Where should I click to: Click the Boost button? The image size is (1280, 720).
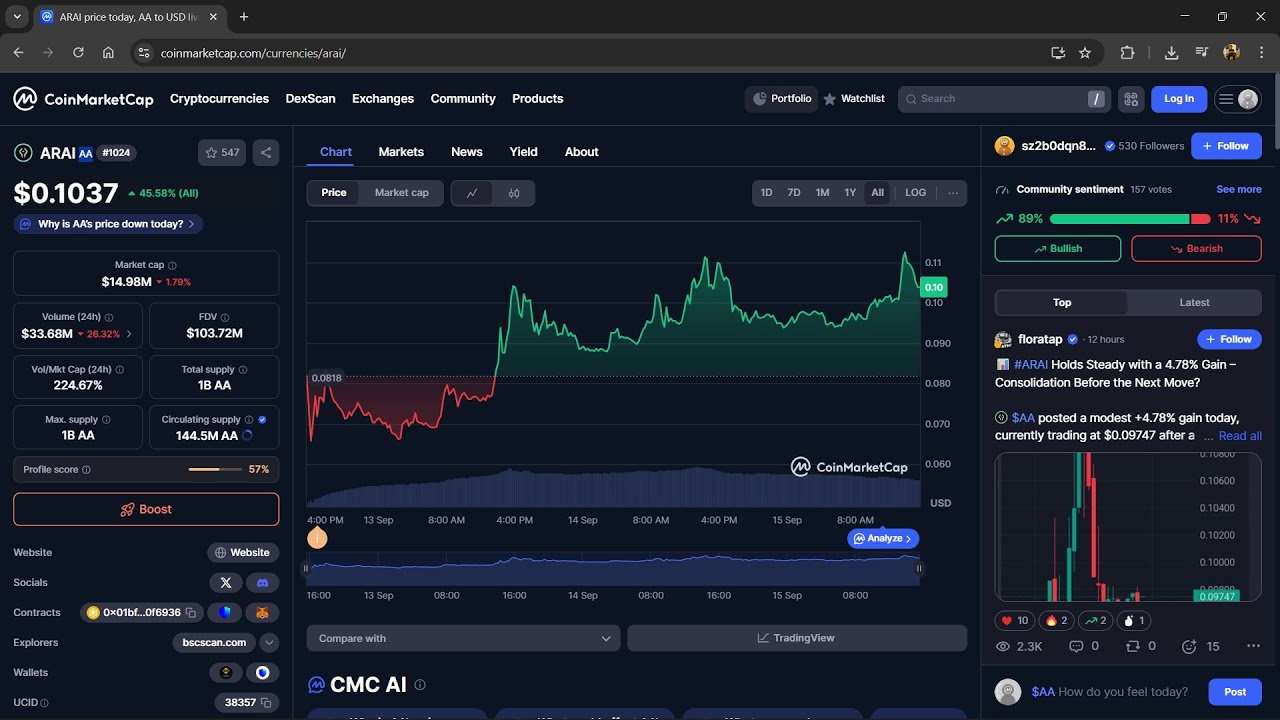(146, 509)
